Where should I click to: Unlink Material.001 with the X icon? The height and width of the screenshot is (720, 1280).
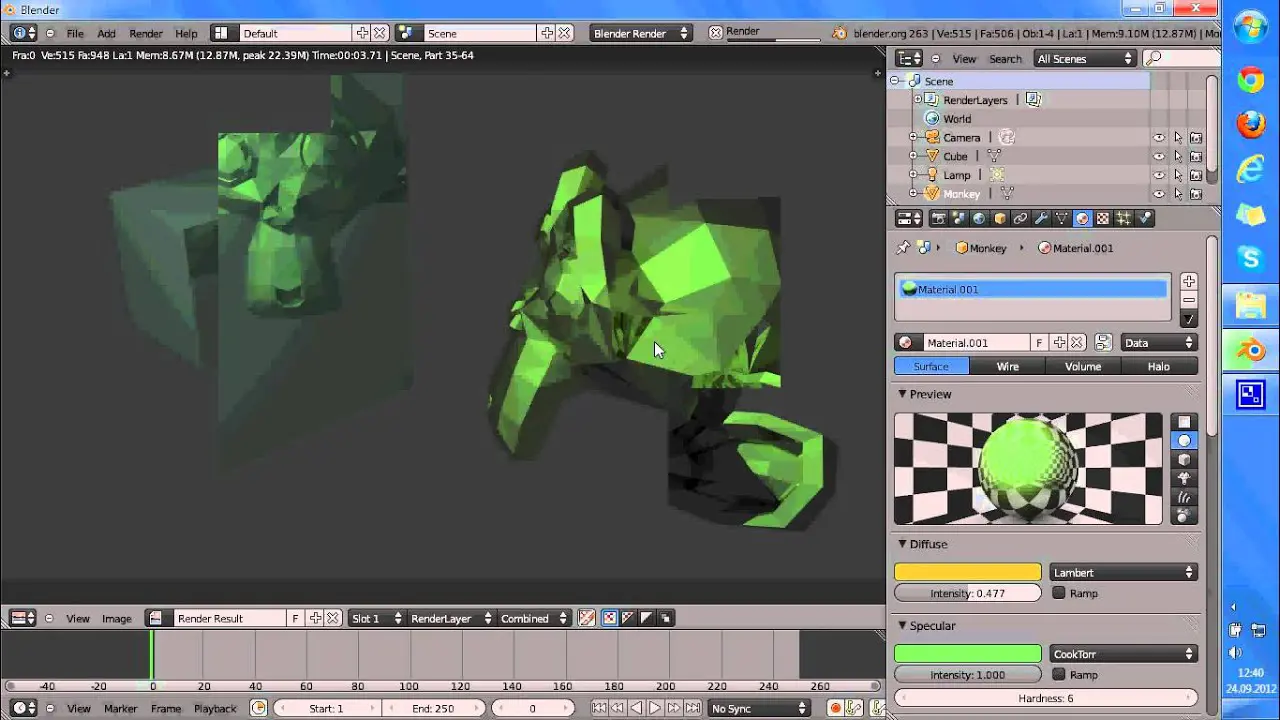pos(1077,343)
